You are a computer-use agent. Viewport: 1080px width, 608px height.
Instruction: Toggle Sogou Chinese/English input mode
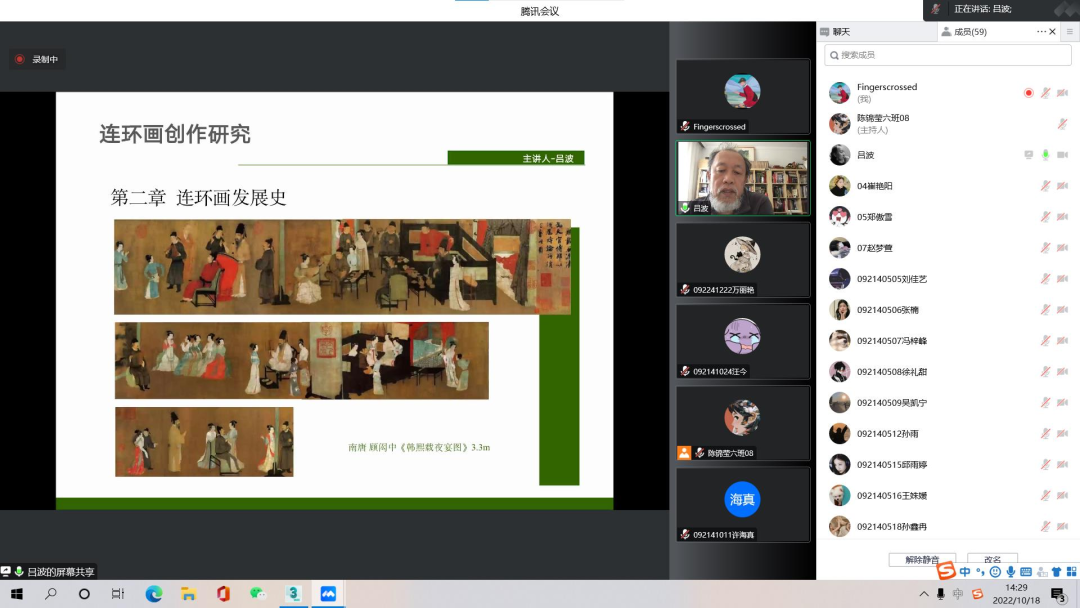click(x=965, y=572)
